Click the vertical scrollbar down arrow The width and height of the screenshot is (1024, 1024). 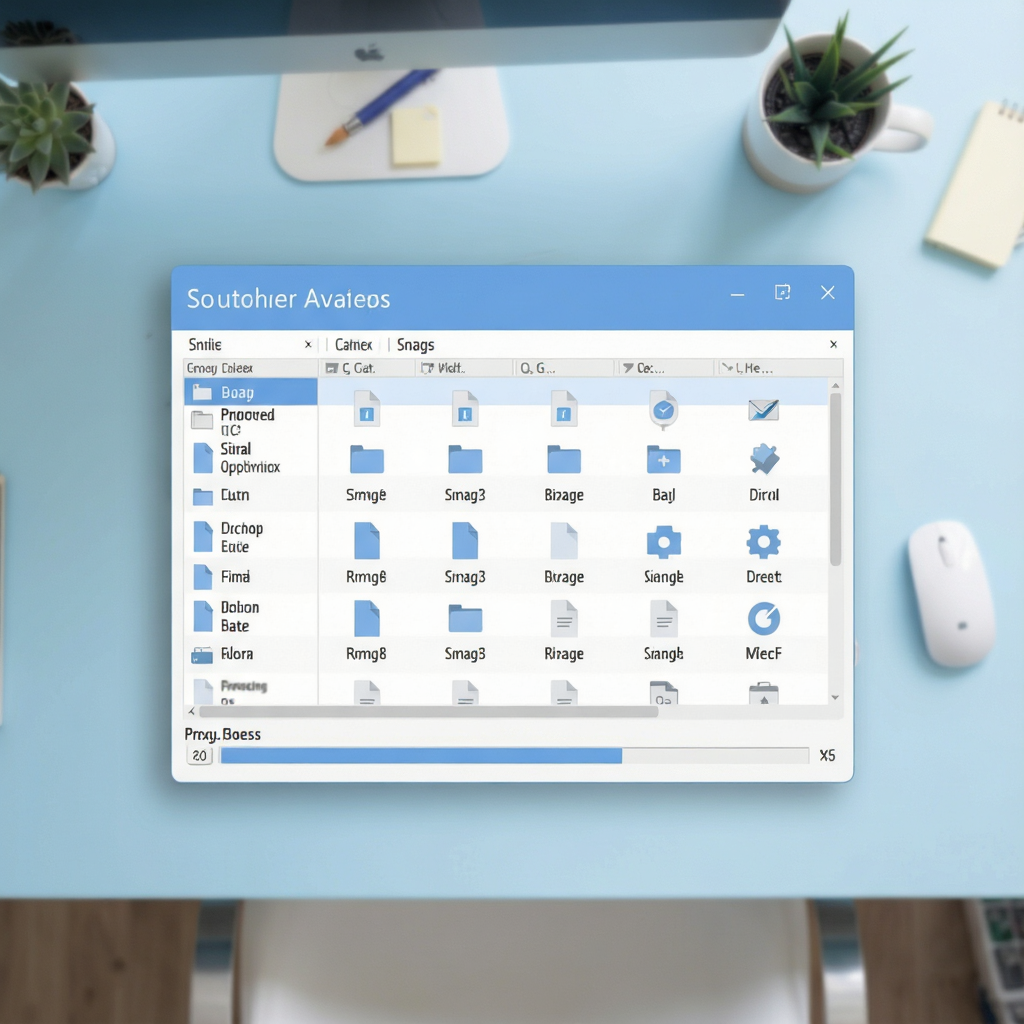click(835, 697)
